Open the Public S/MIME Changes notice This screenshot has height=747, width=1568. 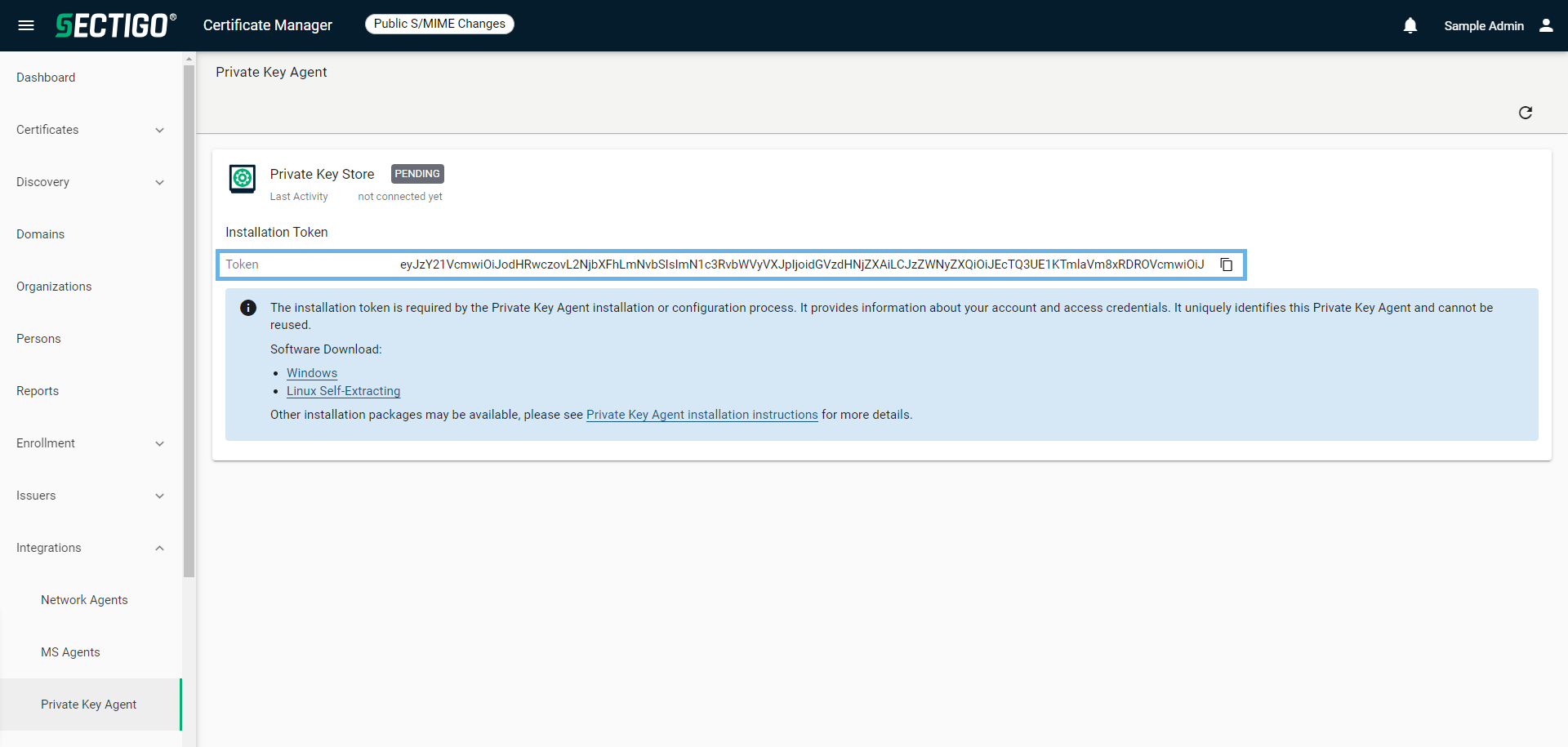(x=439, y=24)
